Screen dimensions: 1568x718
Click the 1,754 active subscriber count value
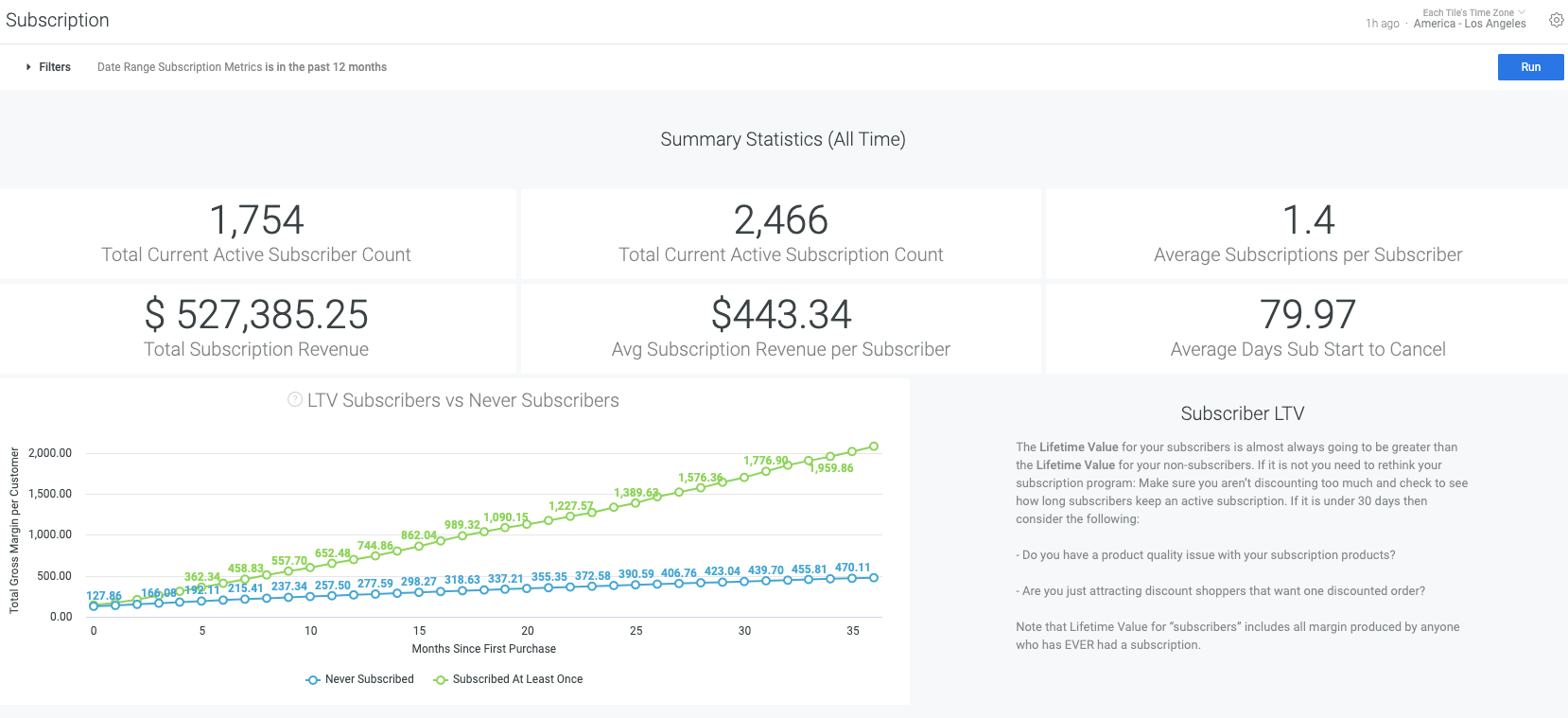pos(256,220)
